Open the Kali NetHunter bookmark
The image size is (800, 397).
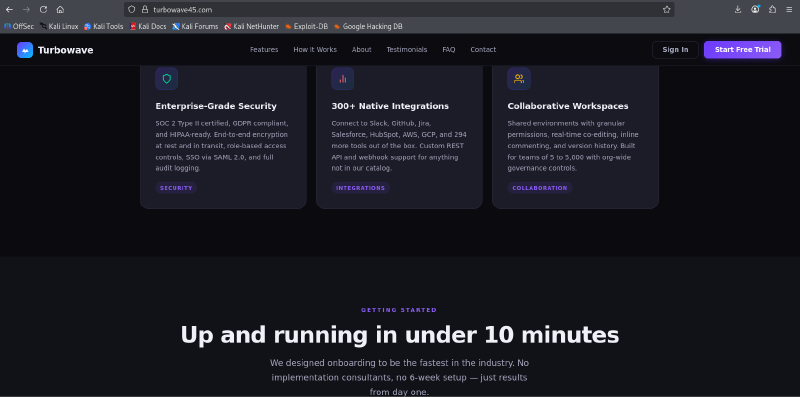pyautogui.click(x=252, y=26)
